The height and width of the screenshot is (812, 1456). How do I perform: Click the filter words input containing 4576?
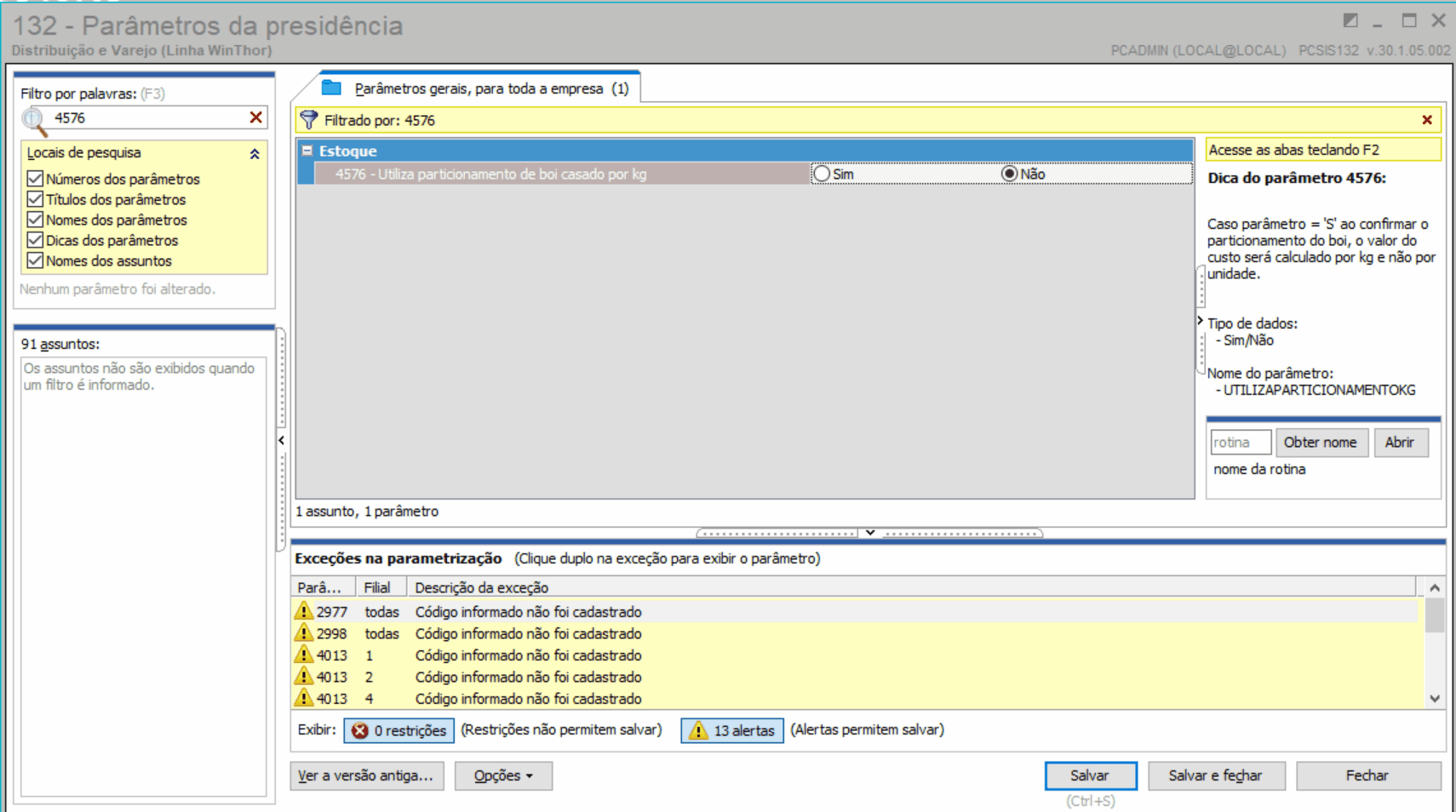(146, 117)
